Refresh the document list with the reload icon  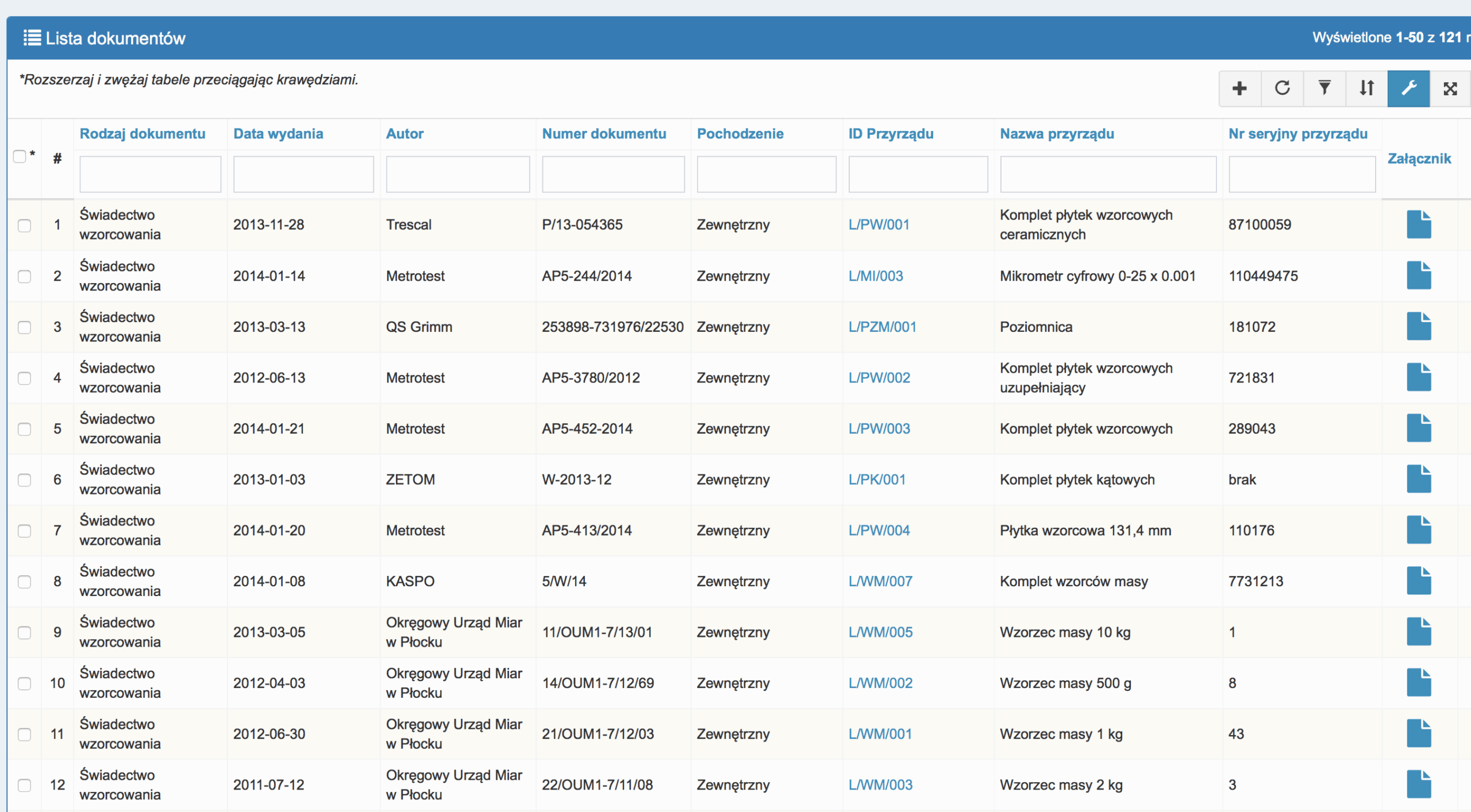coord(1282,88)
